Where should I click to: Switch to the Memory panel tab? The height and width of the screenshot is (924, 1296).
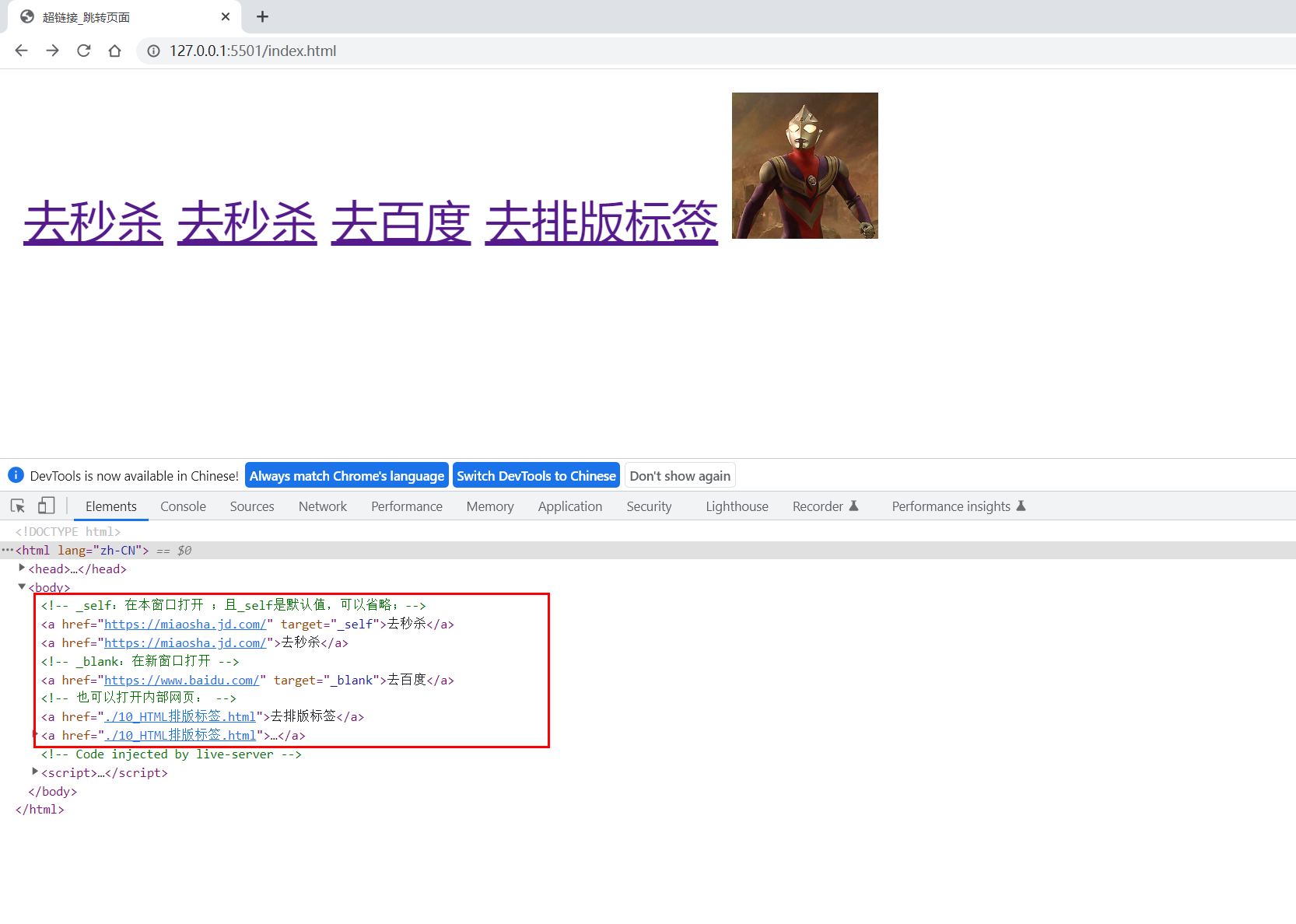pos(490,506)
